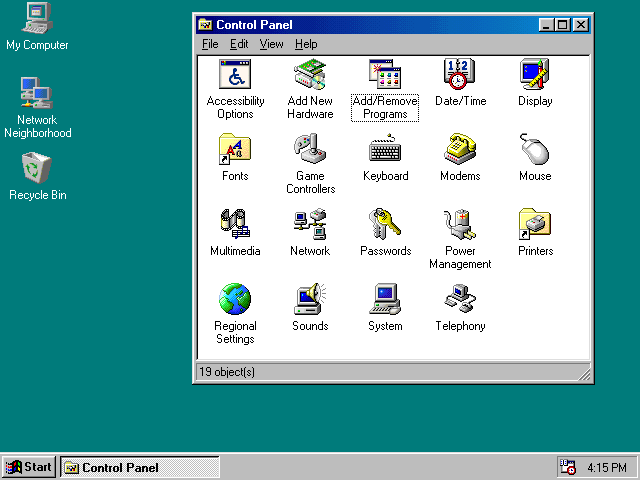Select the Display settings icon

click(x=535, y=74)
